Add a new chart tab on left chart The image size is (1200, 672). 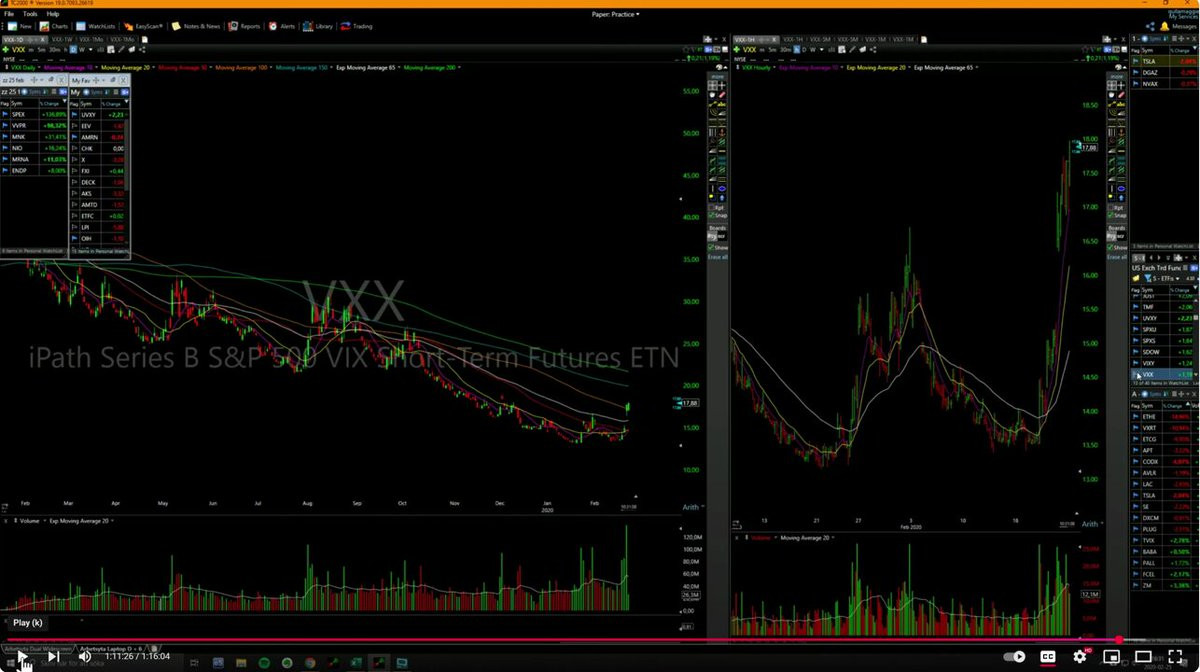click(x=144, y=39)
